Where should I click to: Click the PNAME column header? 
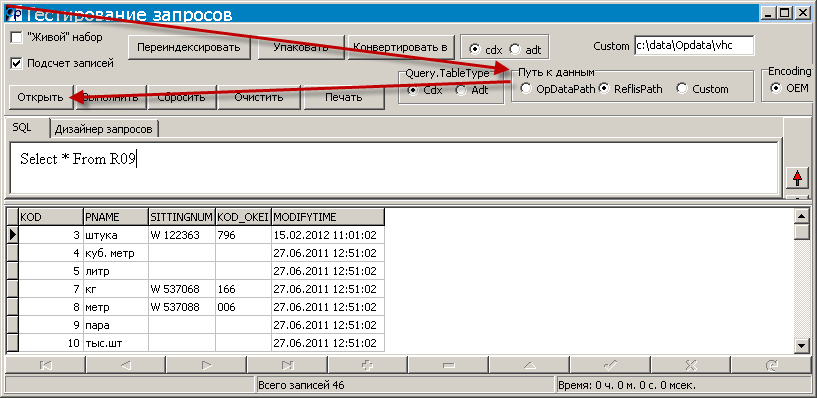coord(116,216)
